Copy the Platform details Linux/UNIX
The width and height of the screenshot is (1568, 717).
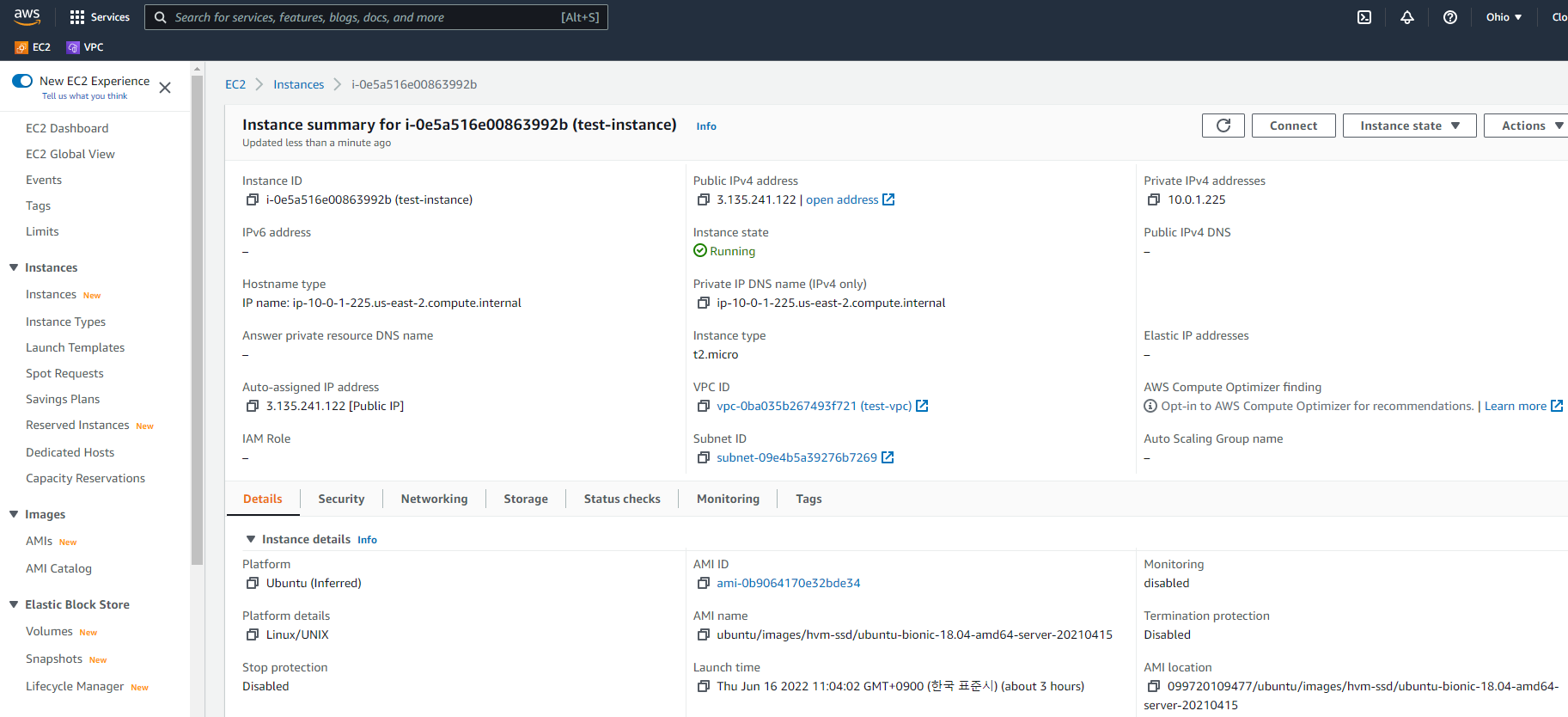pyautogui.click(x=253, y=634)
